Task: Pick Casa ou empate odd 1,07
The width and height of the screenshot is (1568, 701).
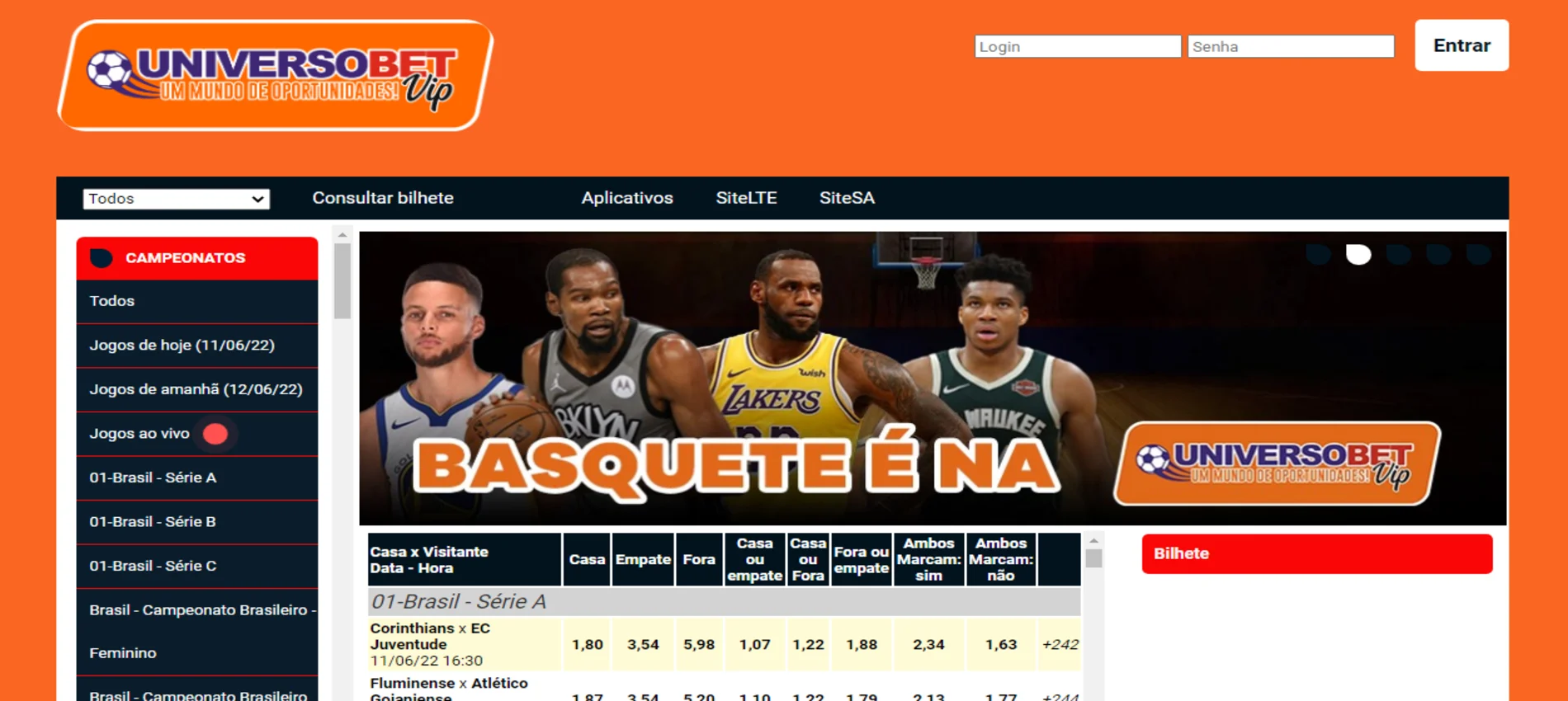Action: pyautogui.click(x=755, y=645)
